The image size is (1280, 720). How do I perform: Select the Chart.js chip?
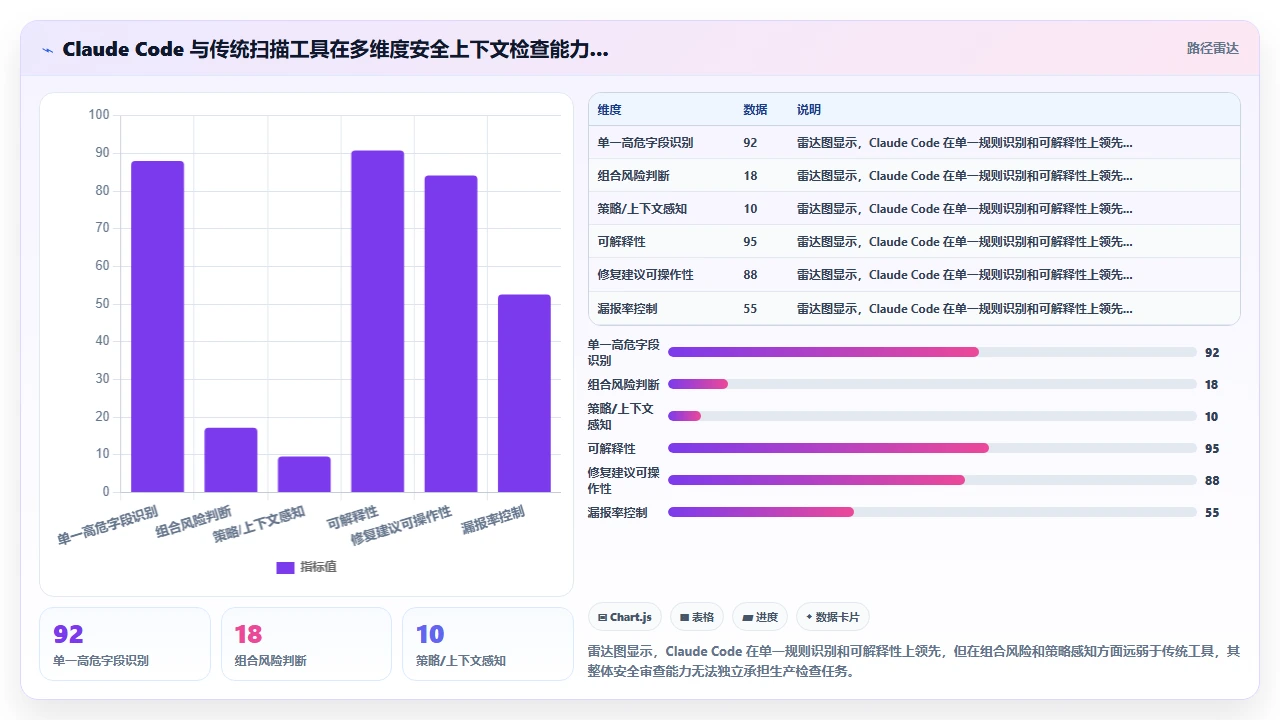(625, 617)
